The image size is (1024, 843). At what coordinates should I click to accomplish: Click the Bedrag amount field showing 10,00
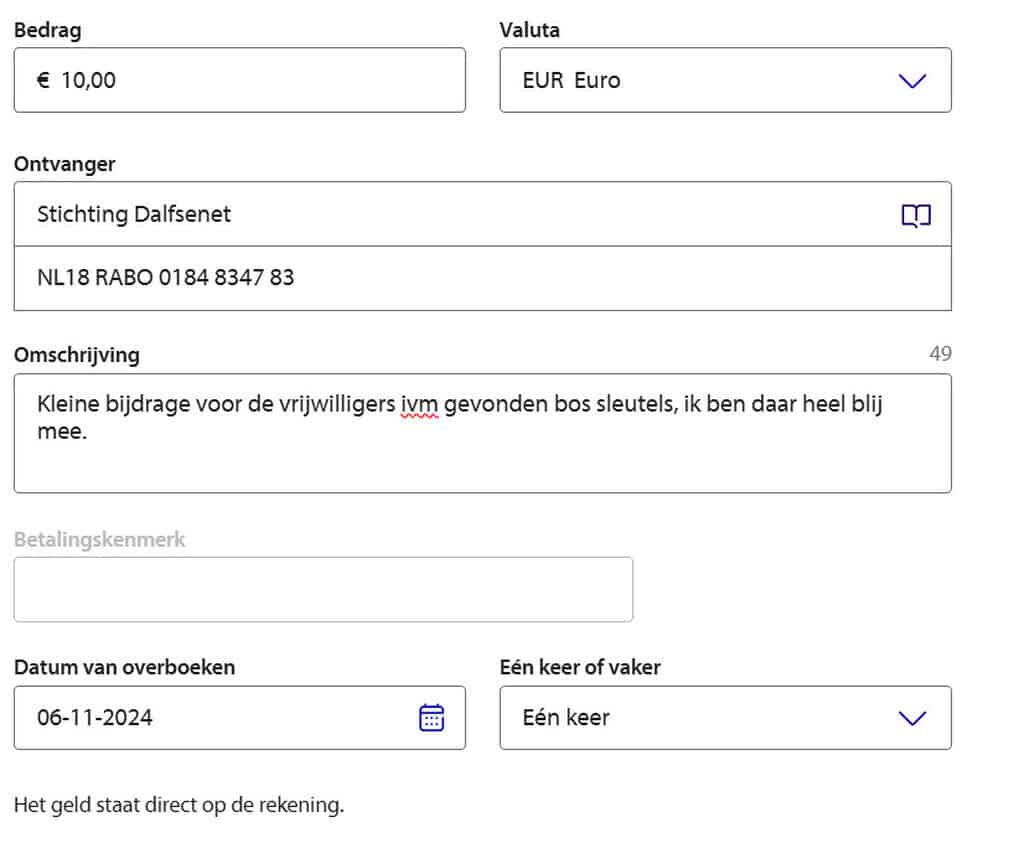pos(240,80)
